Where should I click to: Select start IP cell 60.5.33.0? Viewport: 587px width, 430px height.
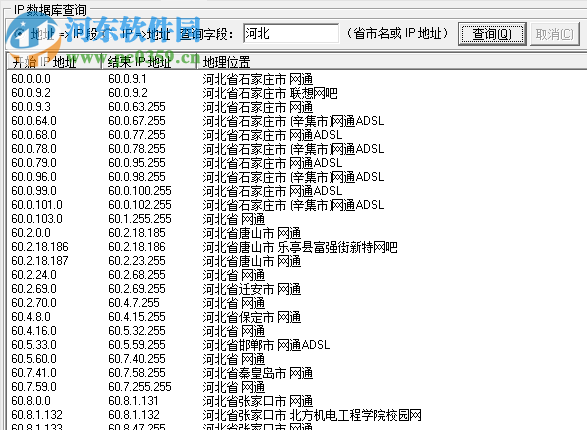(34, 345)
